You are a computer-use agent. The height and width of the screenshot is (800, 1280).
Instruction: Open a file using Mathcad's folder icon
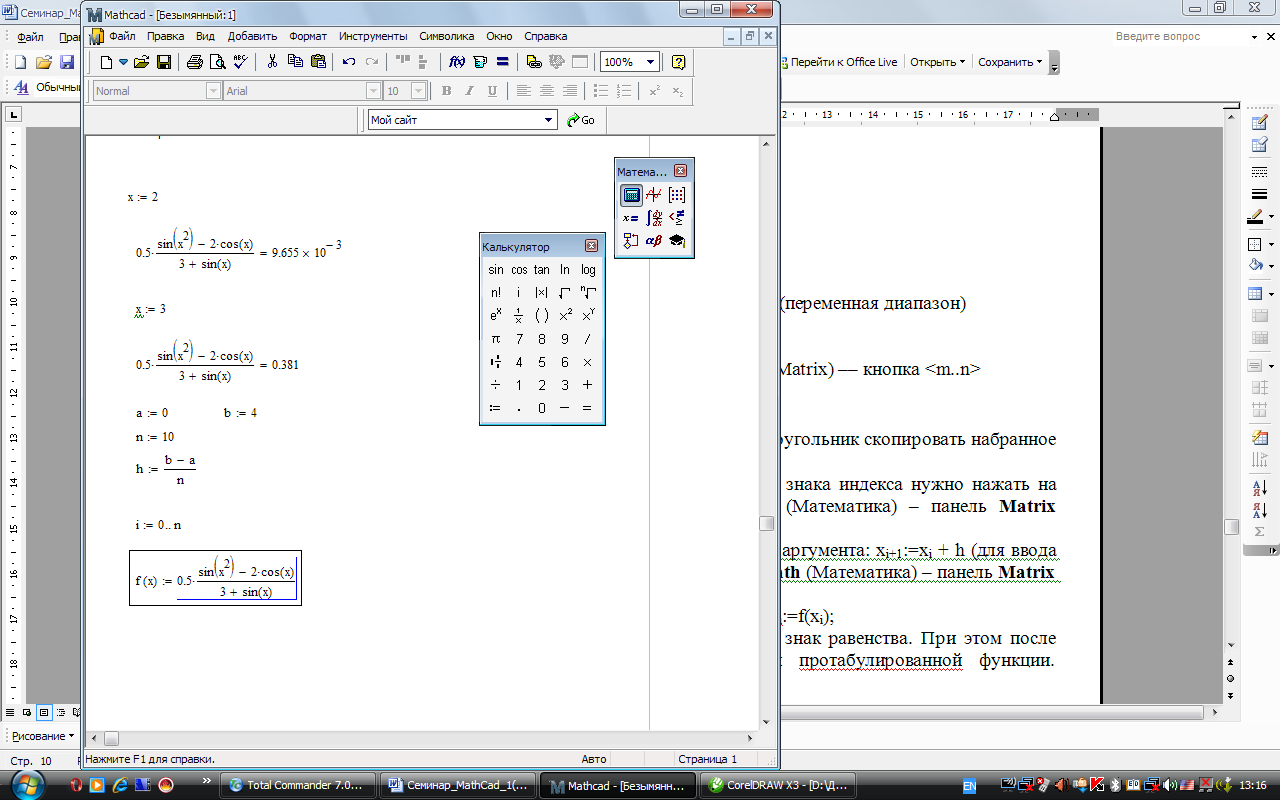[x=141, y=62]
